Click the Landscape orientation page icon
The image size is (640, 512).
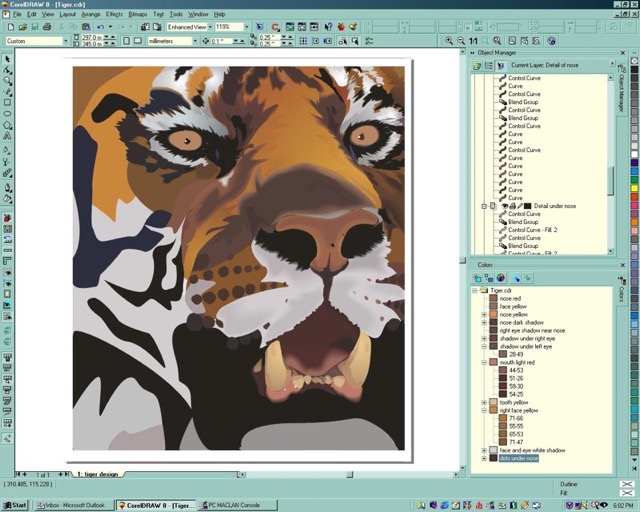[138, 41]
